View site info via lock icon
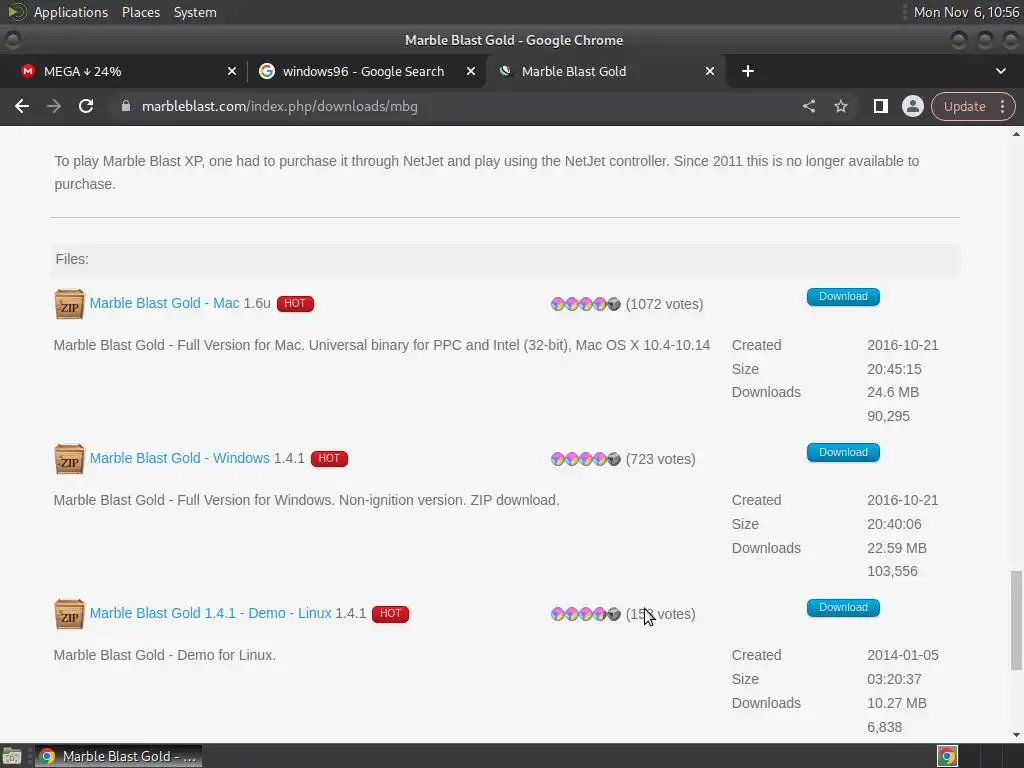The image size is (1024, 768). point(126,106)
